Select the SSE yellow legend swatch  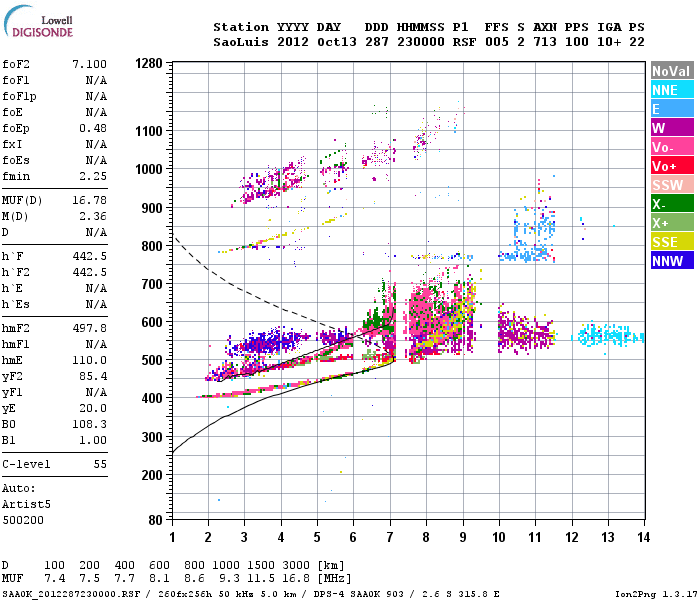pos(672,242)
